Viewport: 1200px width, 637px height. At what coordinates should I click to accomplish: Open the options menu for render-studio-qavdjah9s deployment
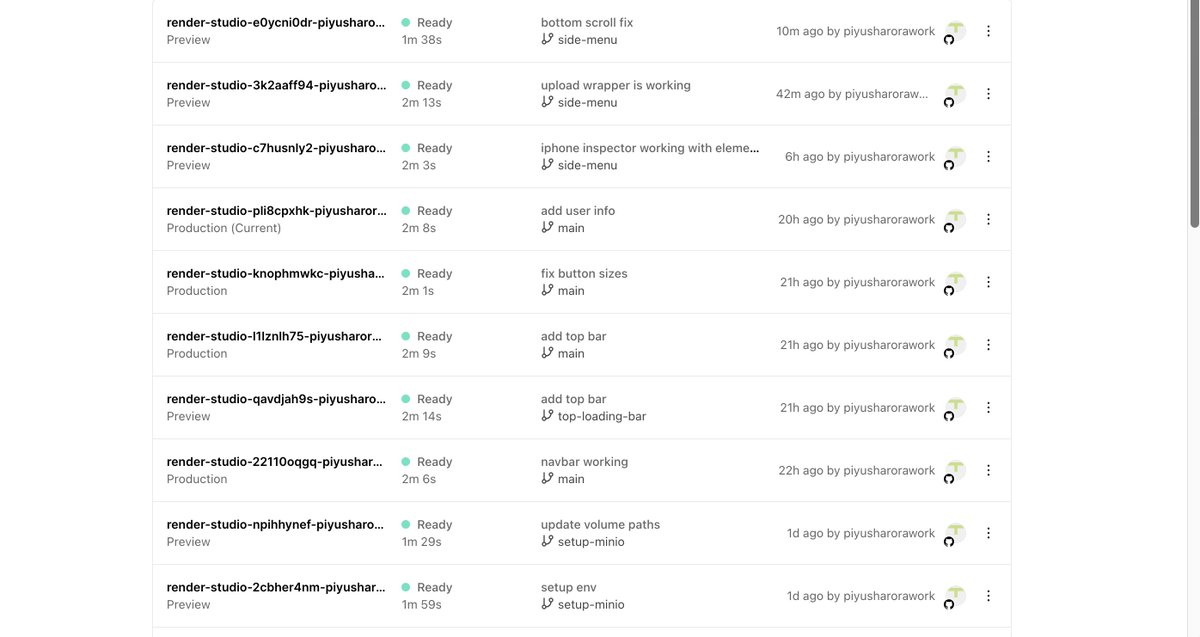[x=988, y=408]
